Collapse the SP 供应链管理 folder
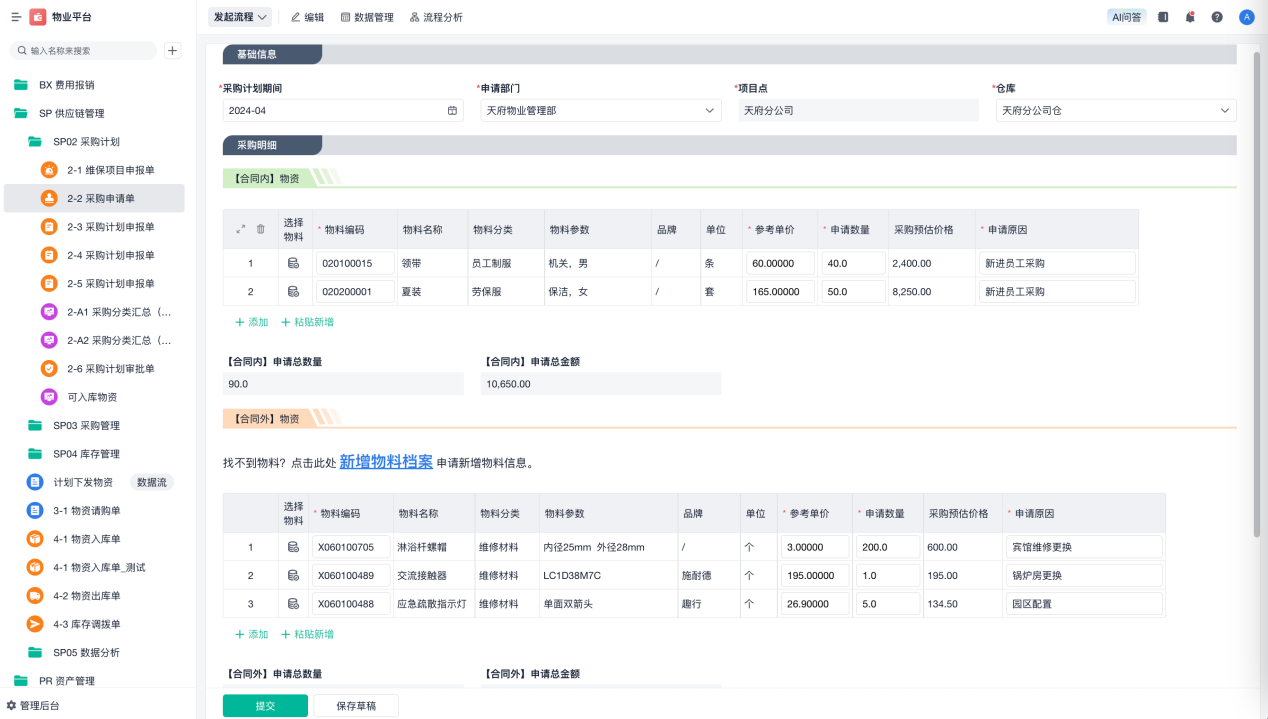The image size is (1268, 719). pos(21,113)
